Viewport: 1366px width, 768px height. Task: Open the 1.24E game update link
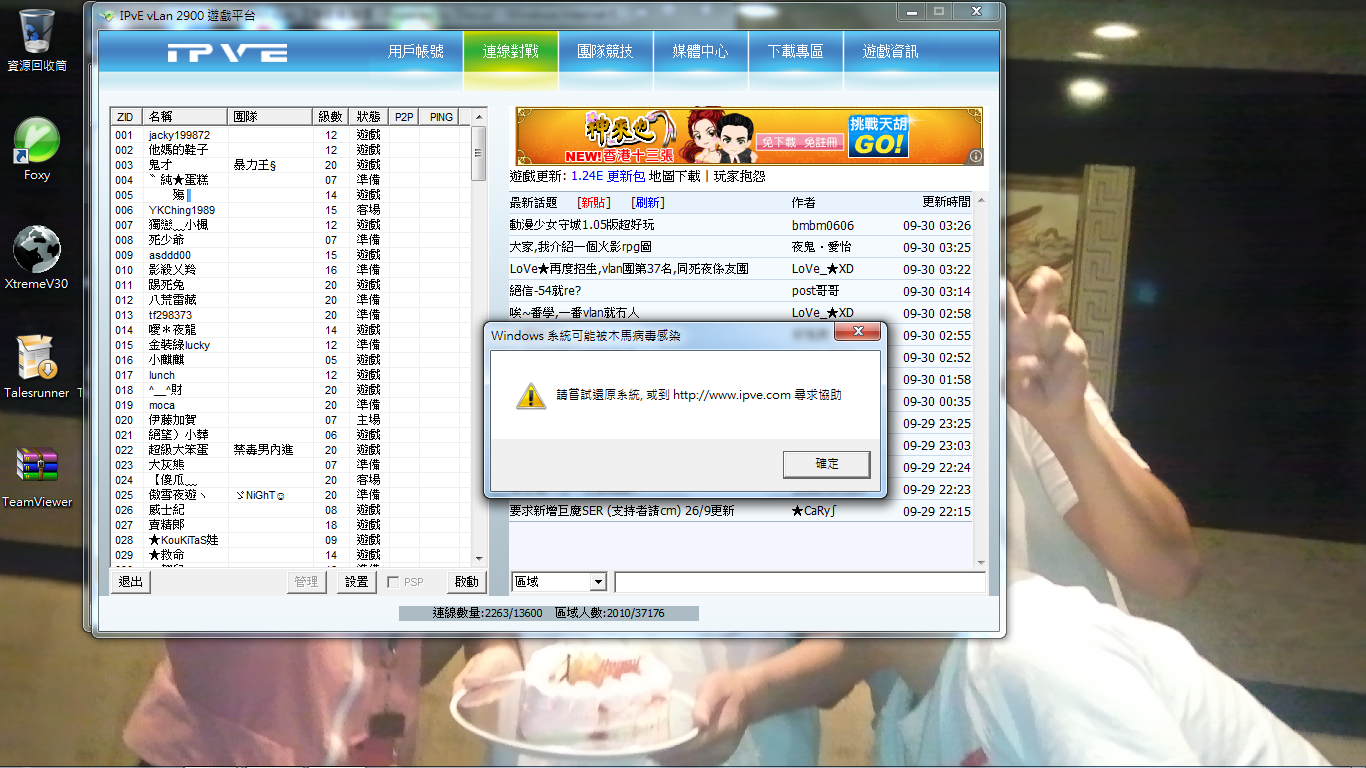(x=587, y=176)
